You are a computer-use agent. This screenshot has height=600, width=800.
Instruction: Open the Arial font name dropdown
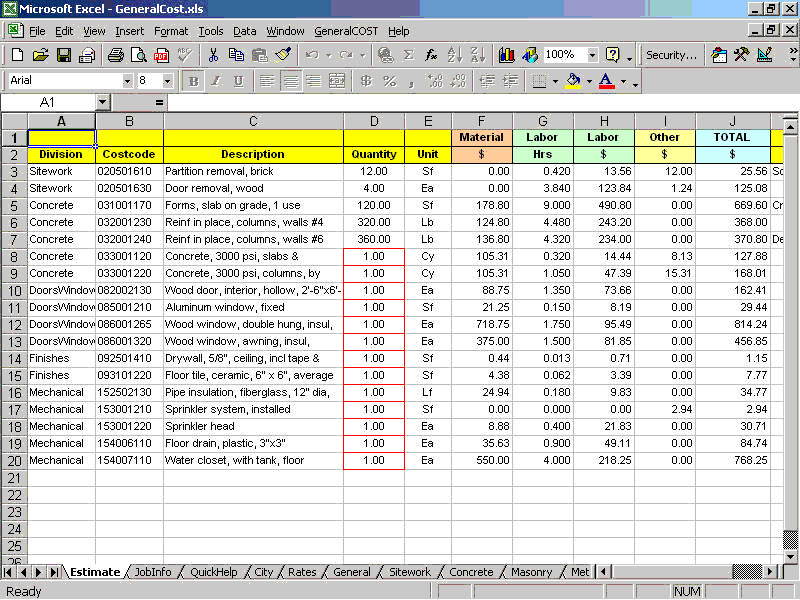(x=127, y=81)
